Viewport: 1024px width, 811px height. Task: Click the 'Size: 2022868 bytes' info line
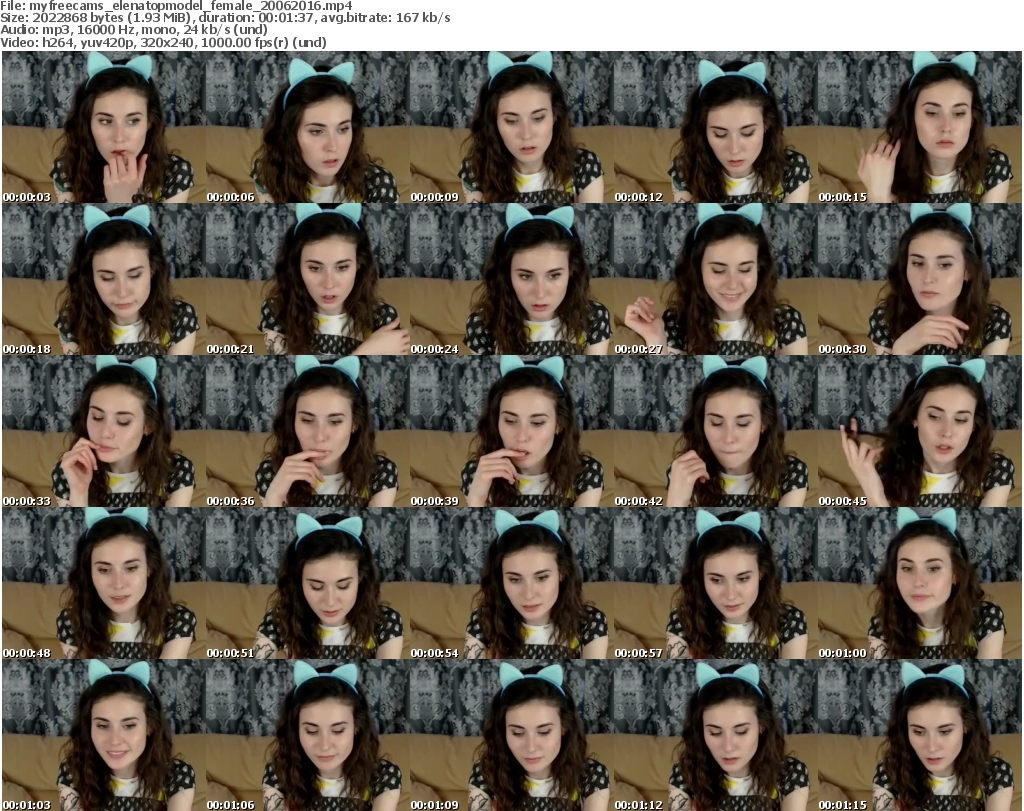pos(225,18)
